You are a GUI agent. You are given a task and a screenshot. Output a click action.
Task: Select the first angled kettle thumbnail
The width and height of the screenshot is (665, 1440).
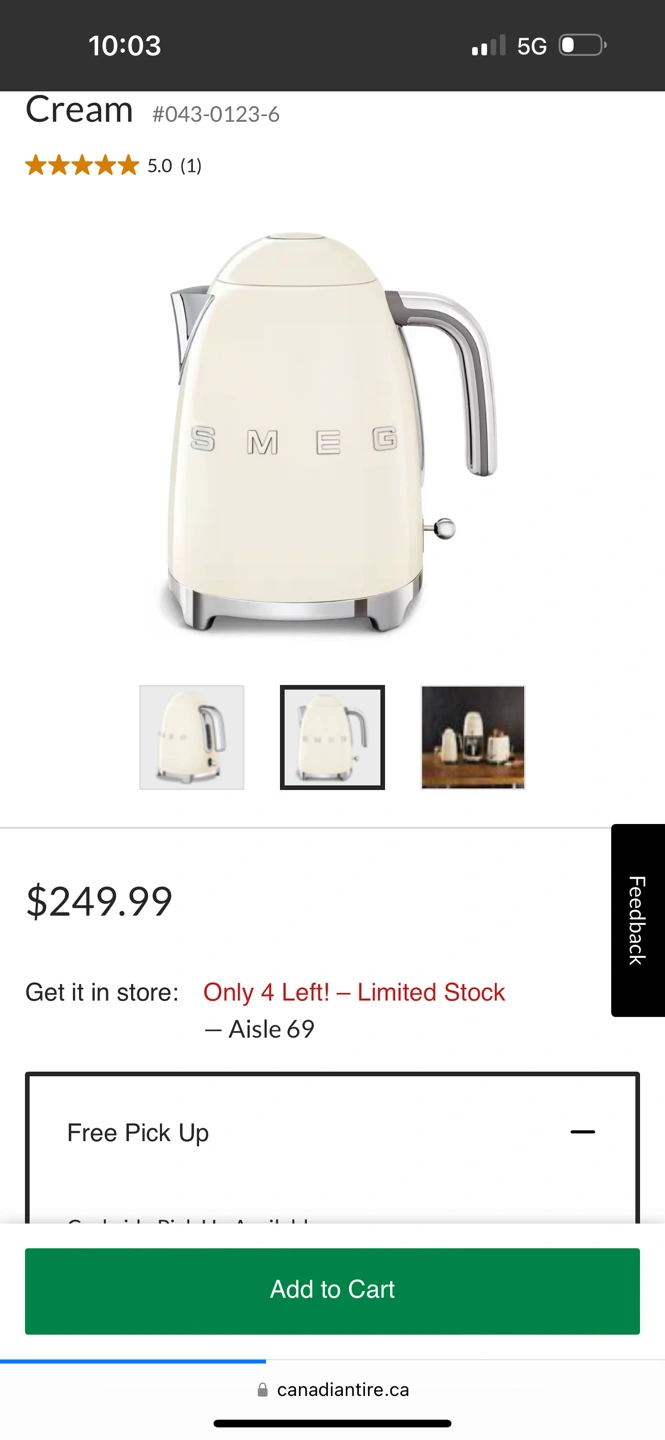pos(192,738)
